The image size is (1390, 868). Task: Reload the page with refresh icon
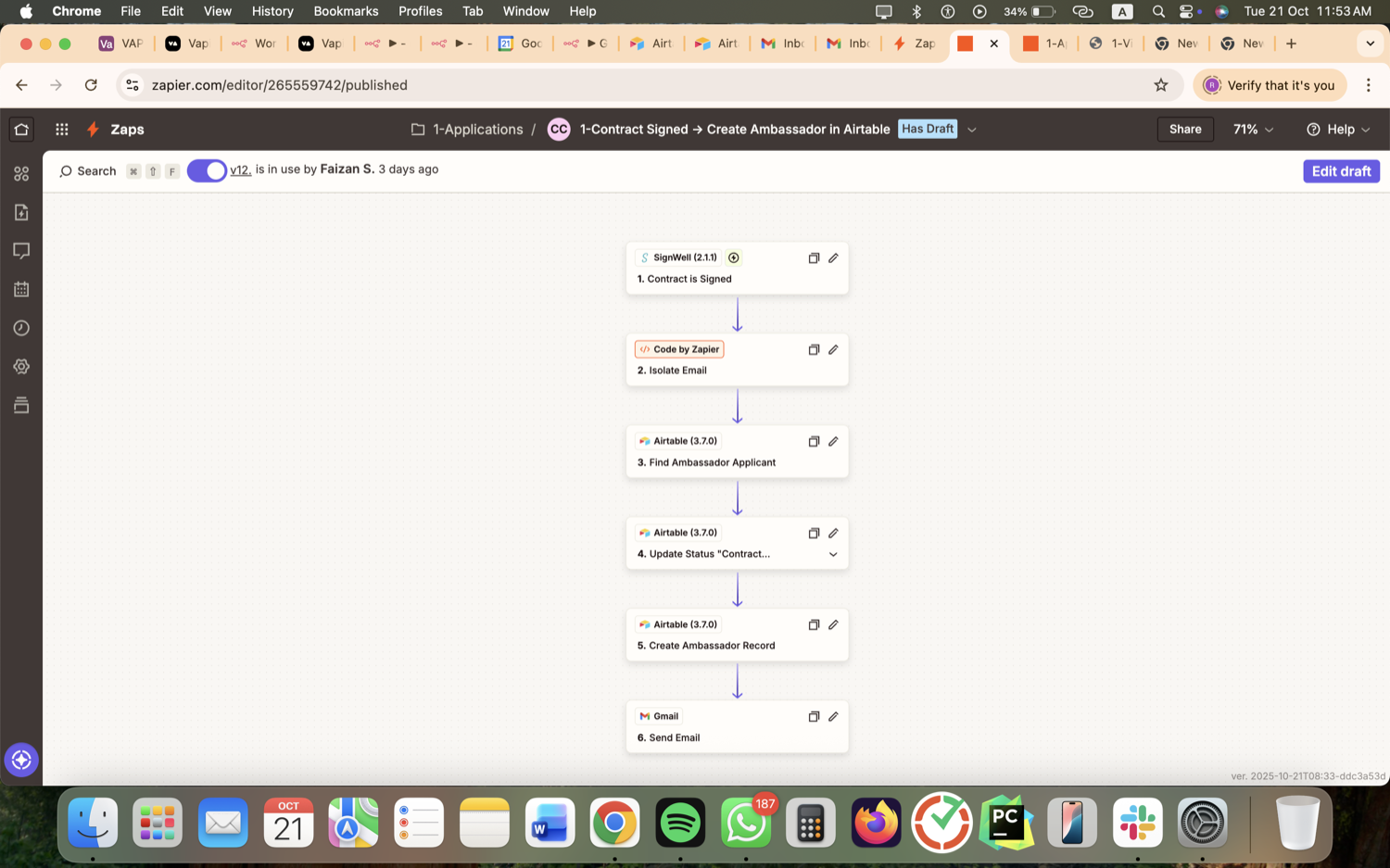pos(91,85)
